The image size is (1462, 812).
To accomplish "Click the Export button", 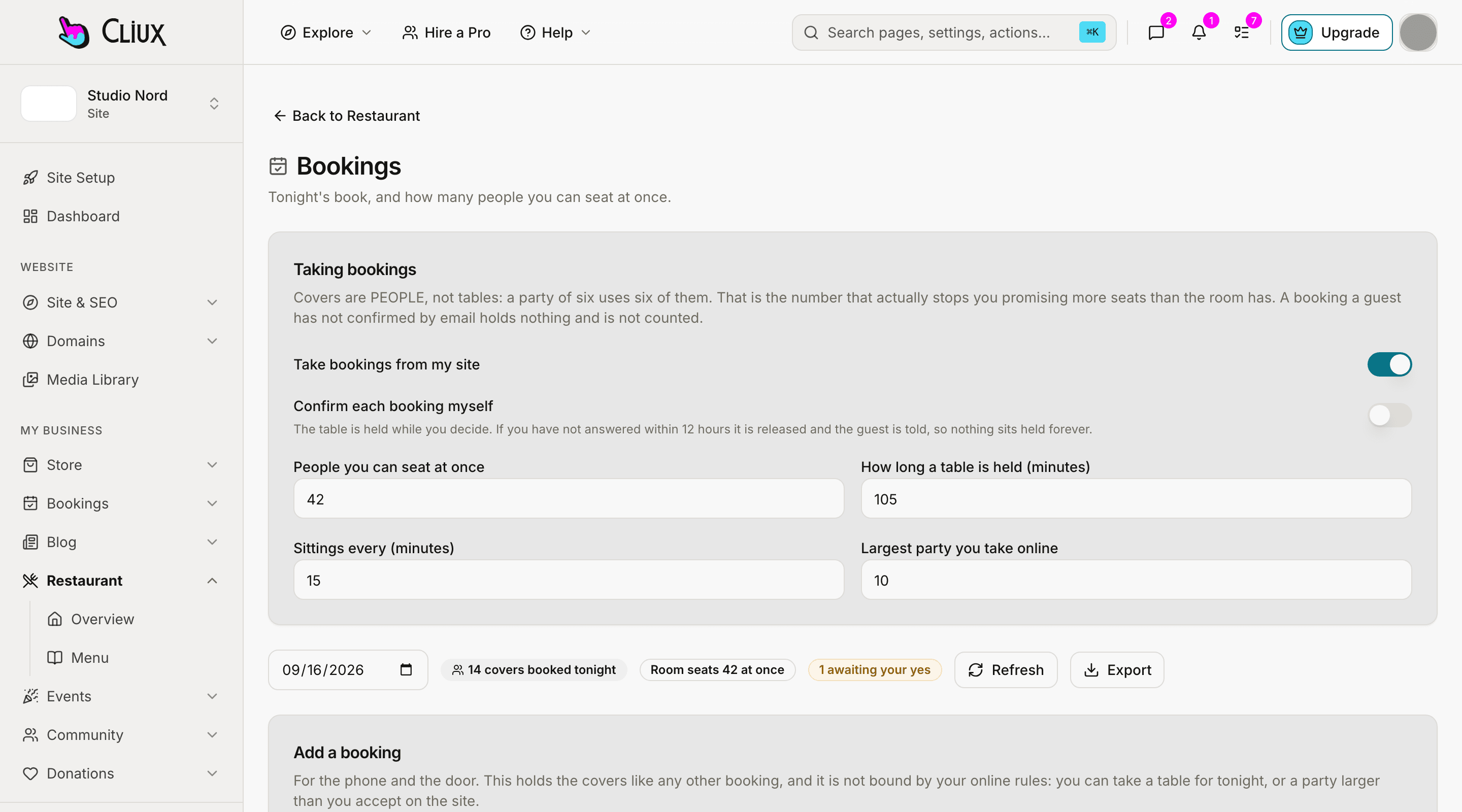I will pyautogui.click(x=1117, y=670).
